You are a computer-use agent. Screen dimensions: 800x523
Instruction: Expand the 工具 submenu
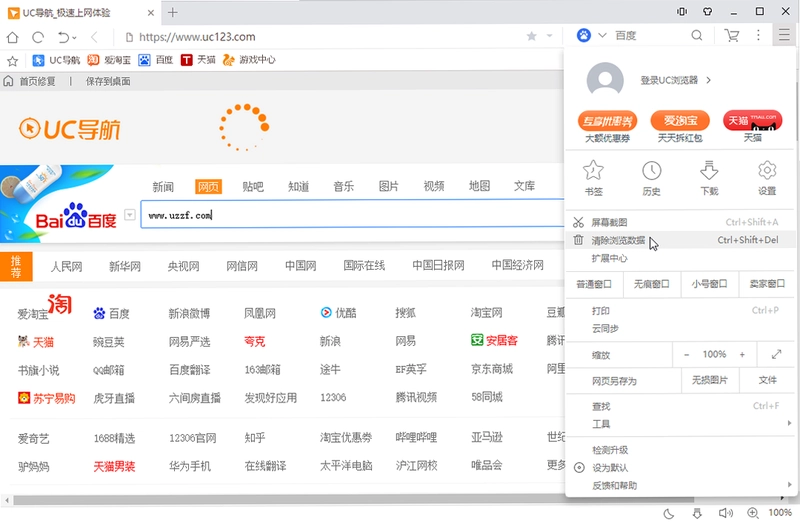(x=789, y=424)
